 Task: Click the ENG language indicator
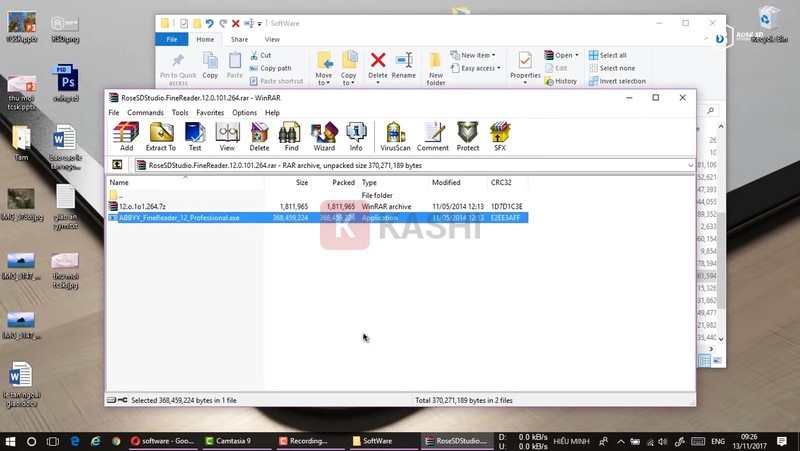pyautogui.click(x=718, y=441)
